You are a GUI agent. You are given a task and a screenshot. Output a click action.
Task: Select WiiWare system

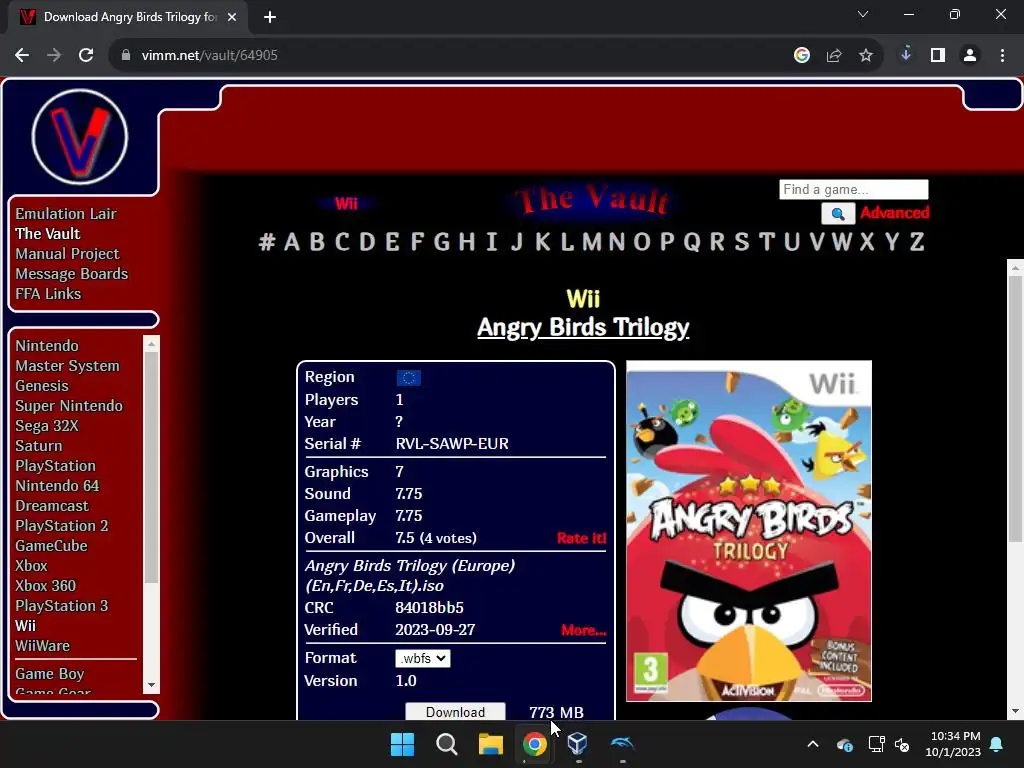click(42, 646)
